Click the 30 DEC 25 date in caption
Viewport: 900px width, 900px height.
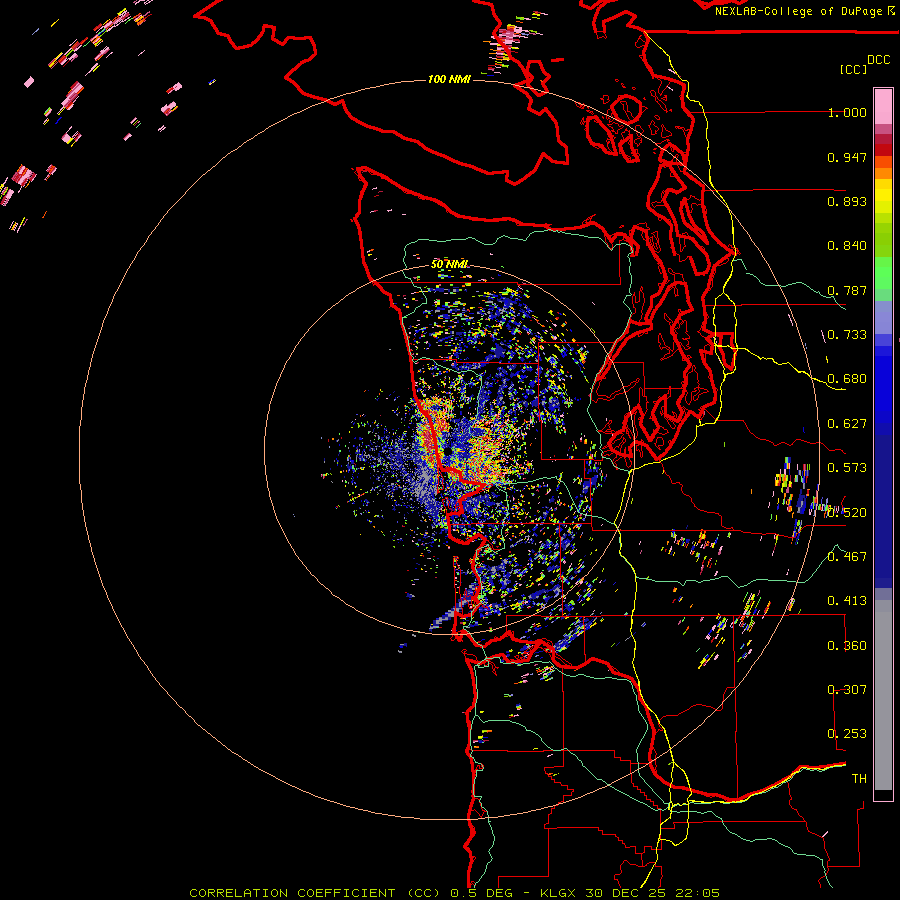(x=626, y=893)
